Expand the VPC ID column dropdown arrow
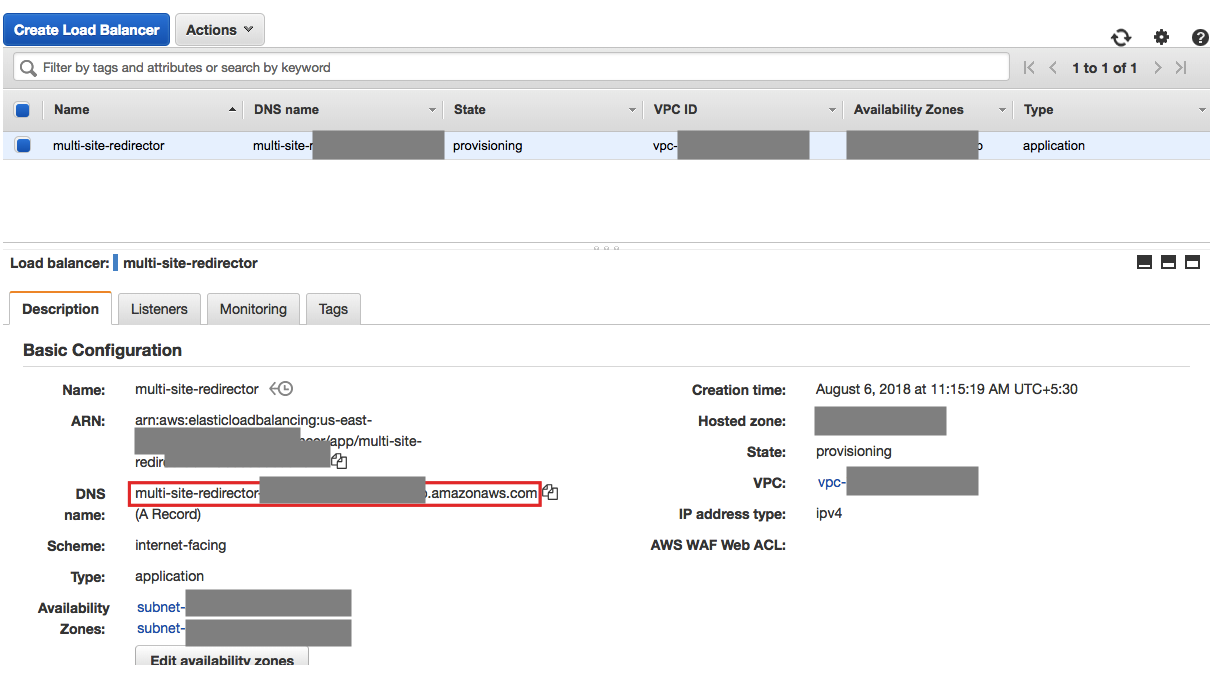Viewport: 1224px width, 673px height. 832,110
